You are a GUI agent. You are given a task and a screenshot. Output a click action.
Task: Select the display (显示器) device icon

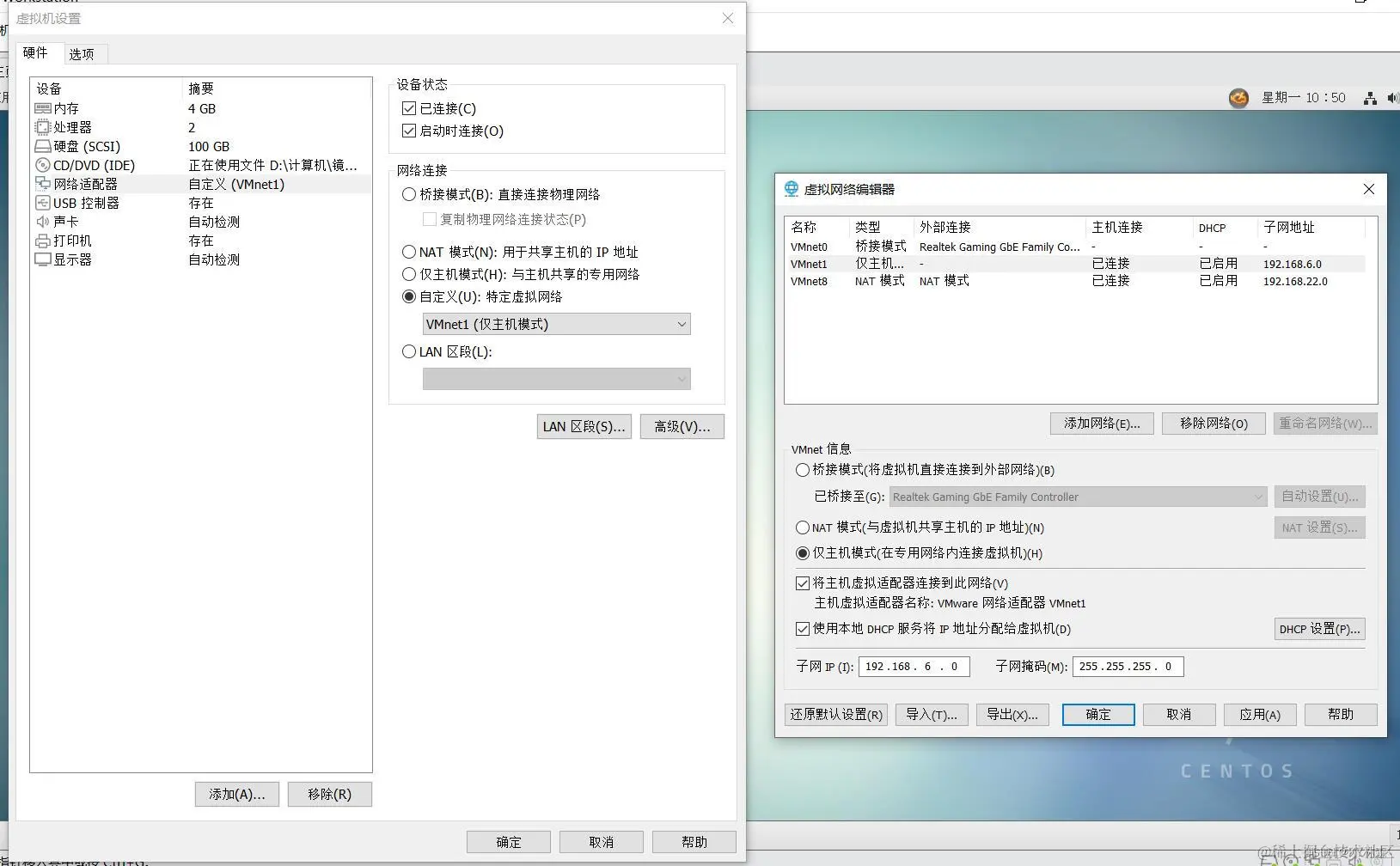[x=43, y=259]
